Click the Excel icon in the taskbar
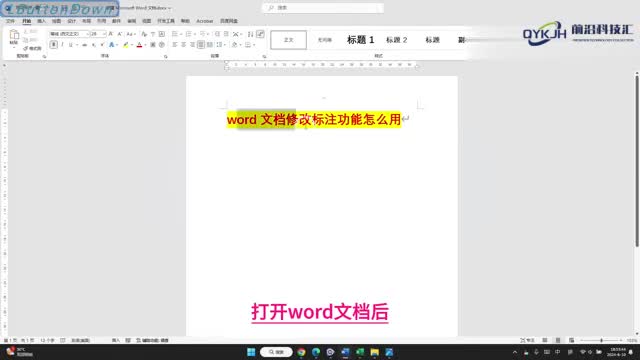Image resolution: width=640 pixels, height=360 pixels. (360, 352)
